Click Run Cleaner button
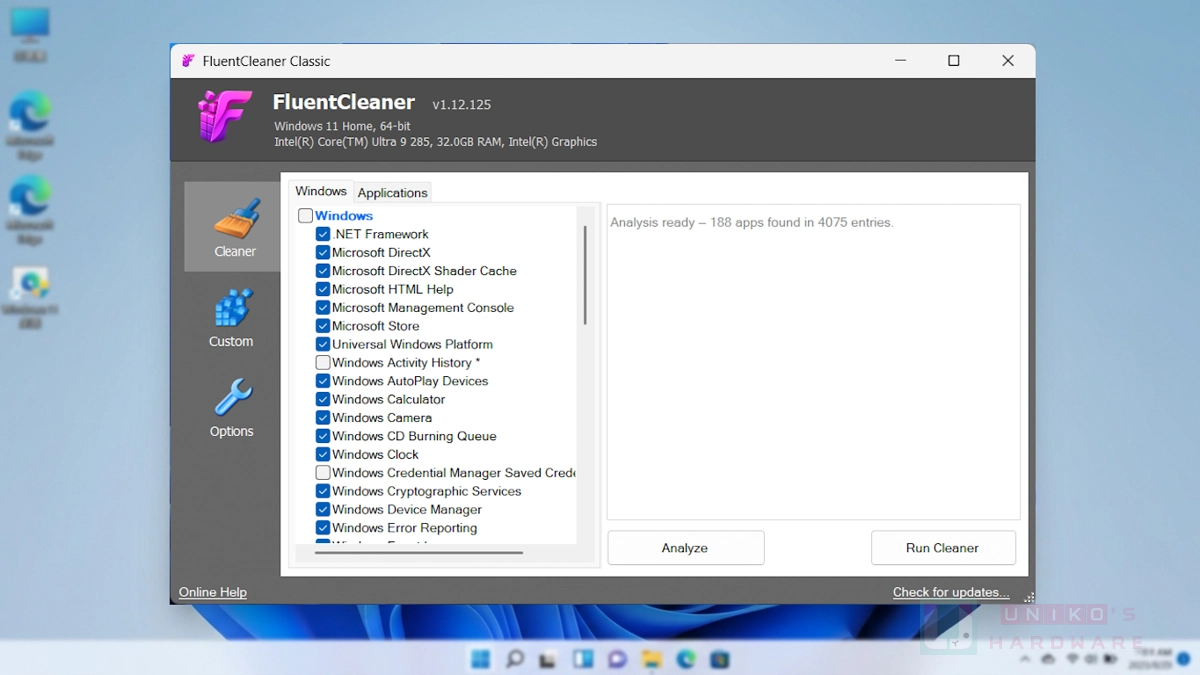The width and height of the screenshot is (1200, 675). coord(943,548)
